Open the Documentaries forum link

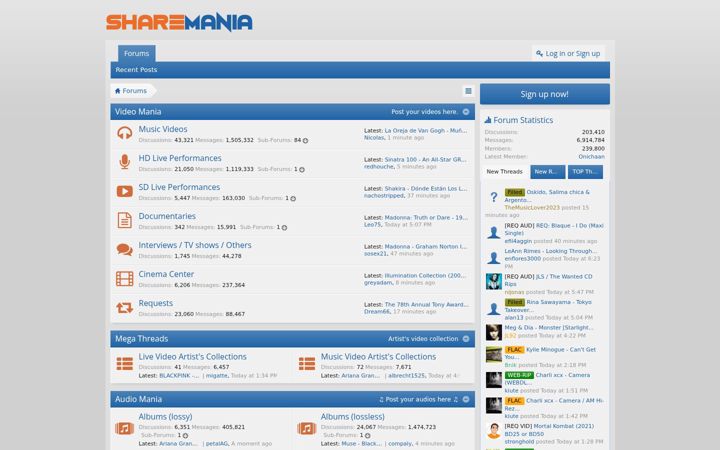pyautogui.click(x=167, y=216)
